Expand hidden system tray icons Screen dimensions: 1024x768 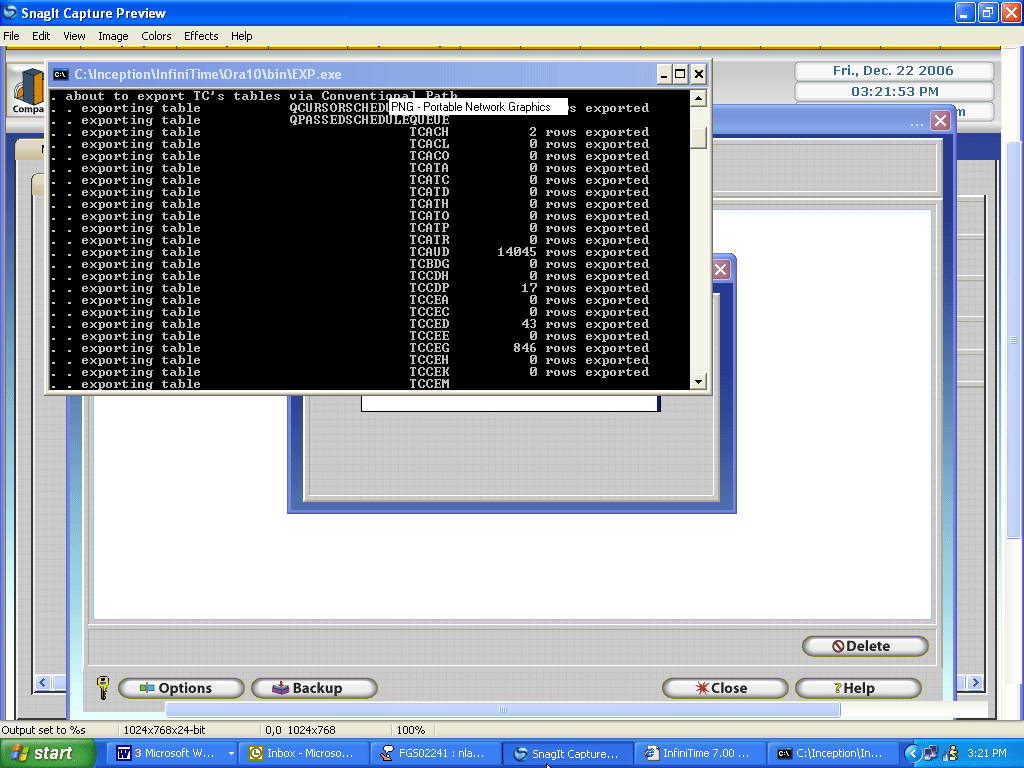click(912, 753)
